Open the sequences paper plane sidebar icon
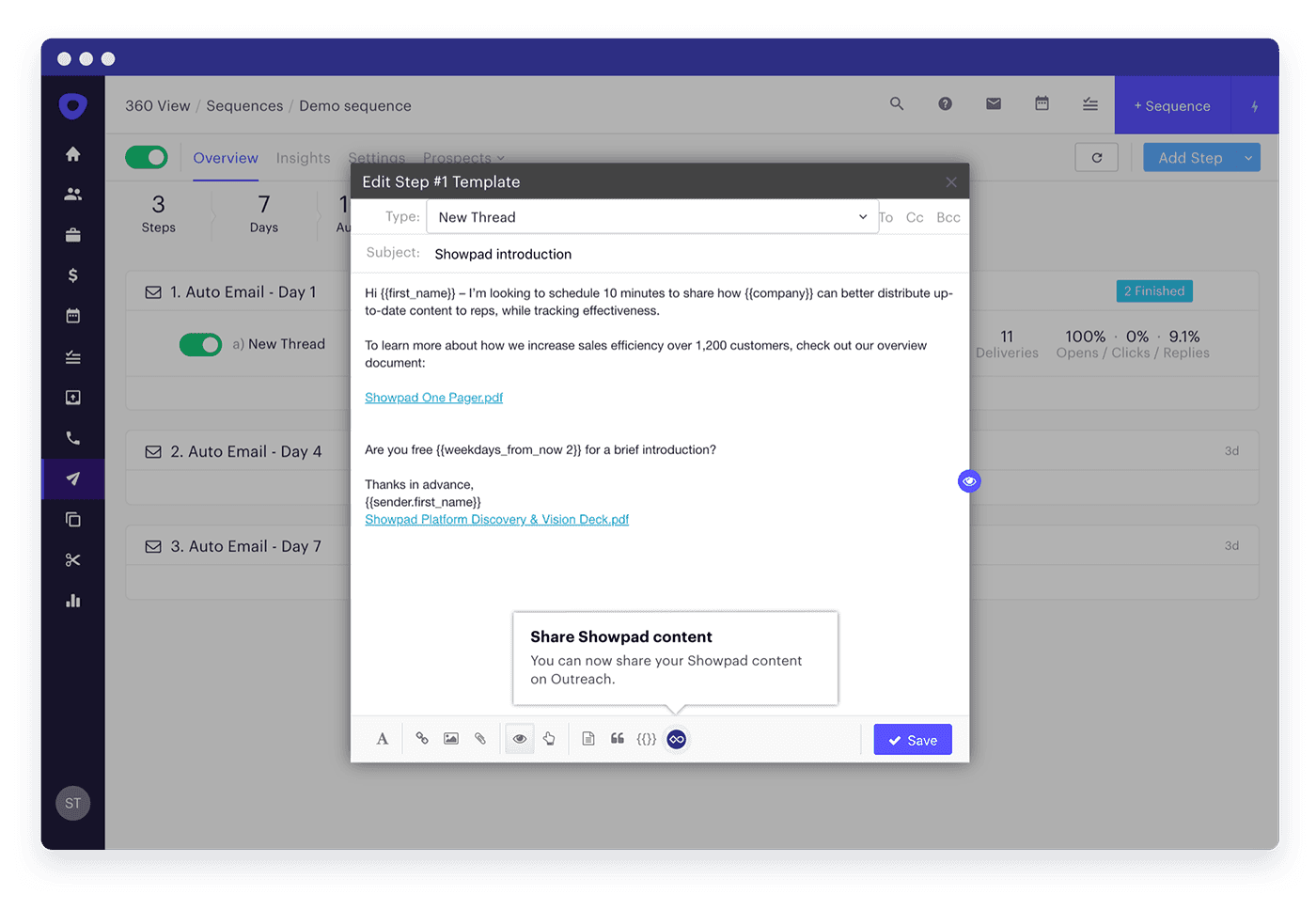 coord(73,479)
